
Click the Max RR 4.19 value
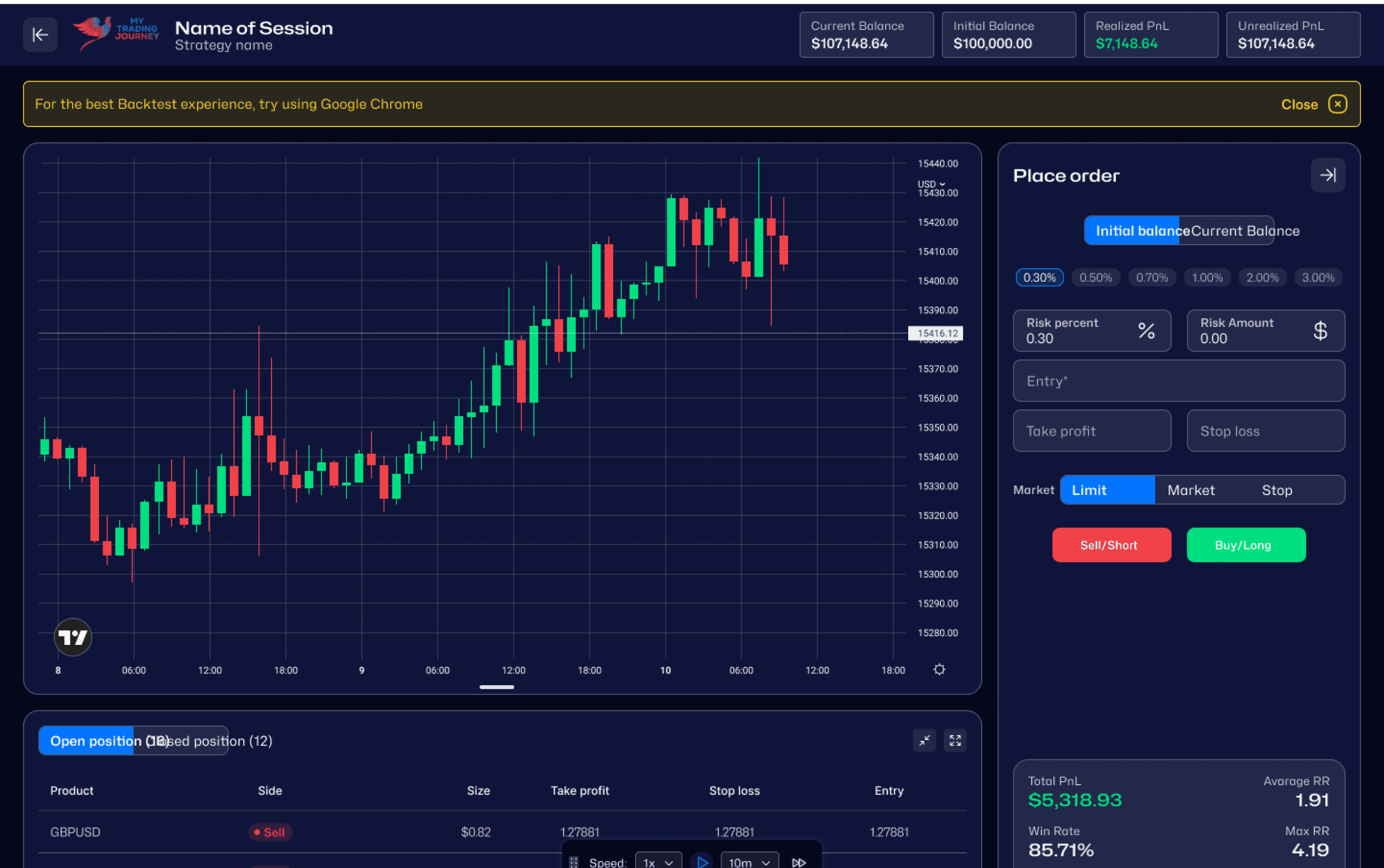pyautogui.click(x=1310, y=850)
